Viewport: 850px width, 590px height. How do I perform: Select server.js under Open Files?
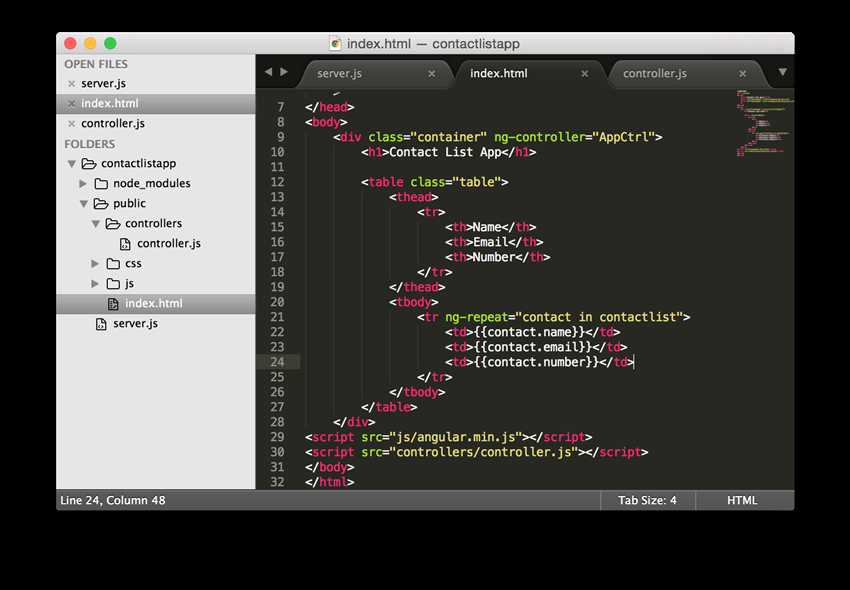(104, 84)
